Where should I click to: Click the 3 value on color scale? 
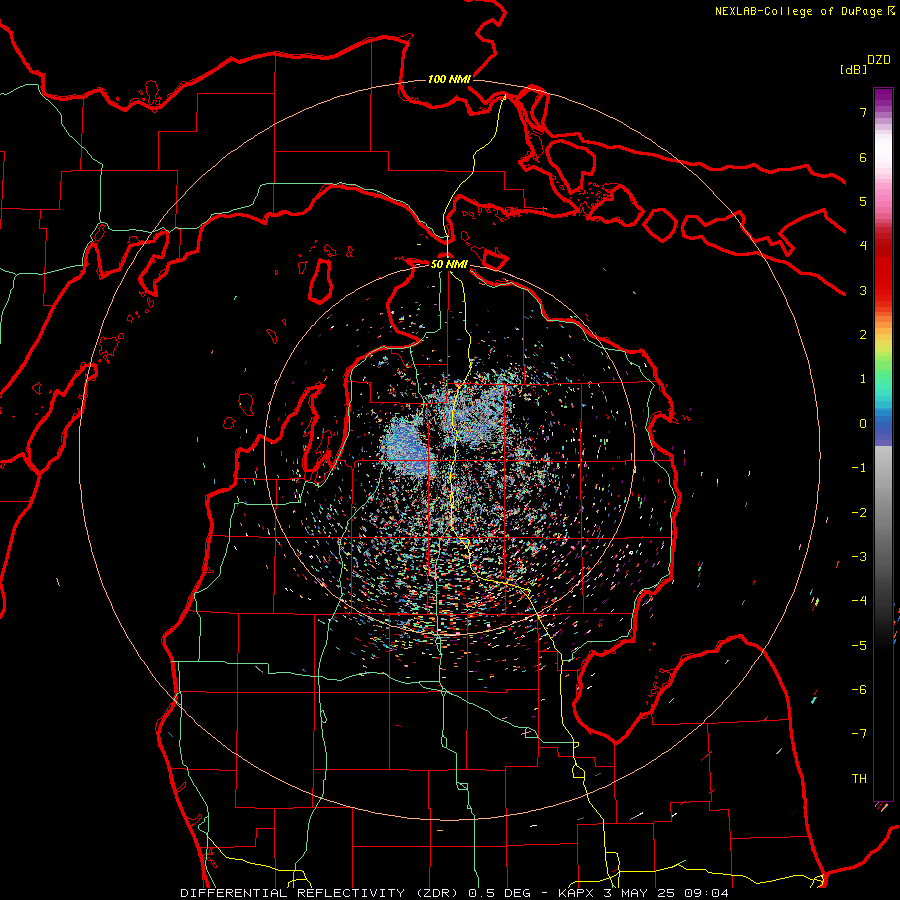click(863, 290)
